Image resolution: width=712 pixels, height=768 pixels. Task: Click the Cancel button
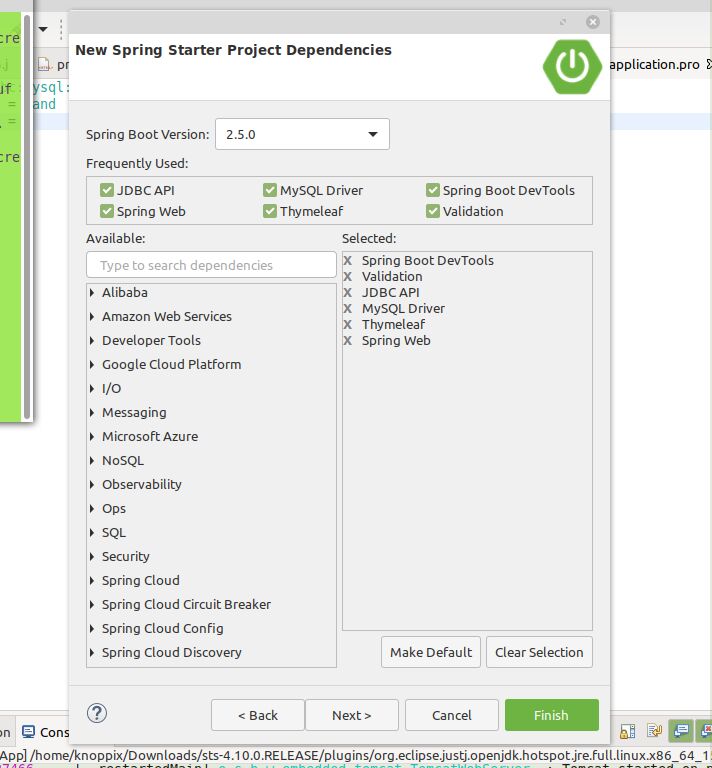click(451, 715)
